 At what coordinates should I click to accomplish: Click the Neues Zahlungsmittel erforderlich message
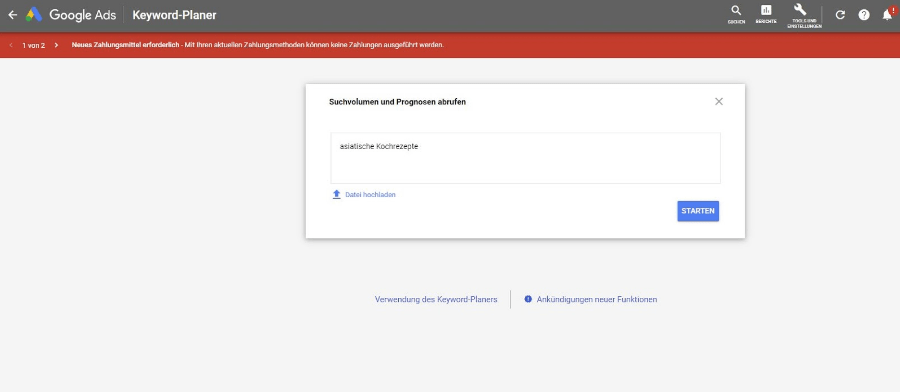pos(258,45)
